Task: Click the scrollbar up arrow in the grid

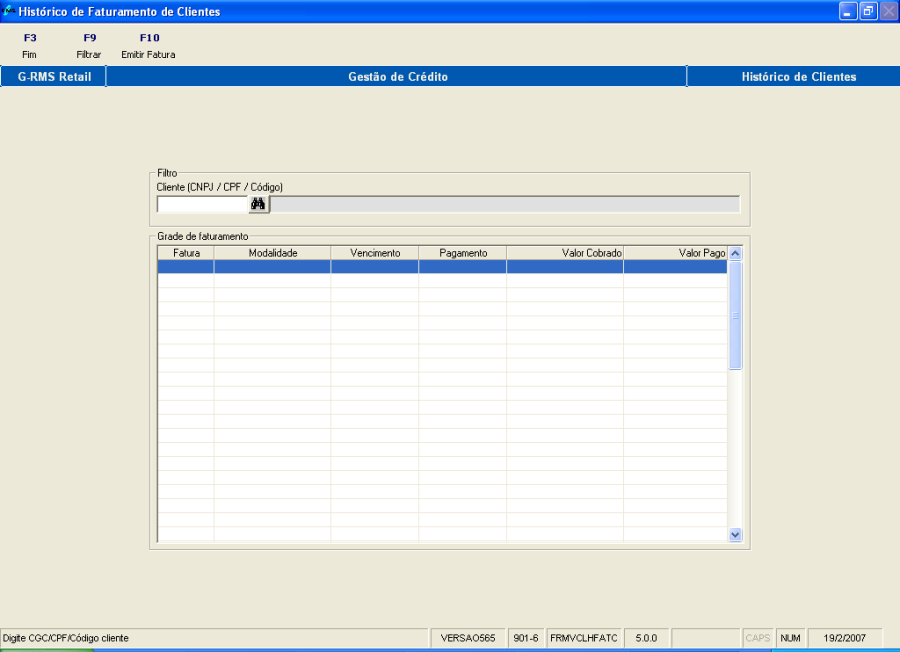Action: (x=735, y=253)
